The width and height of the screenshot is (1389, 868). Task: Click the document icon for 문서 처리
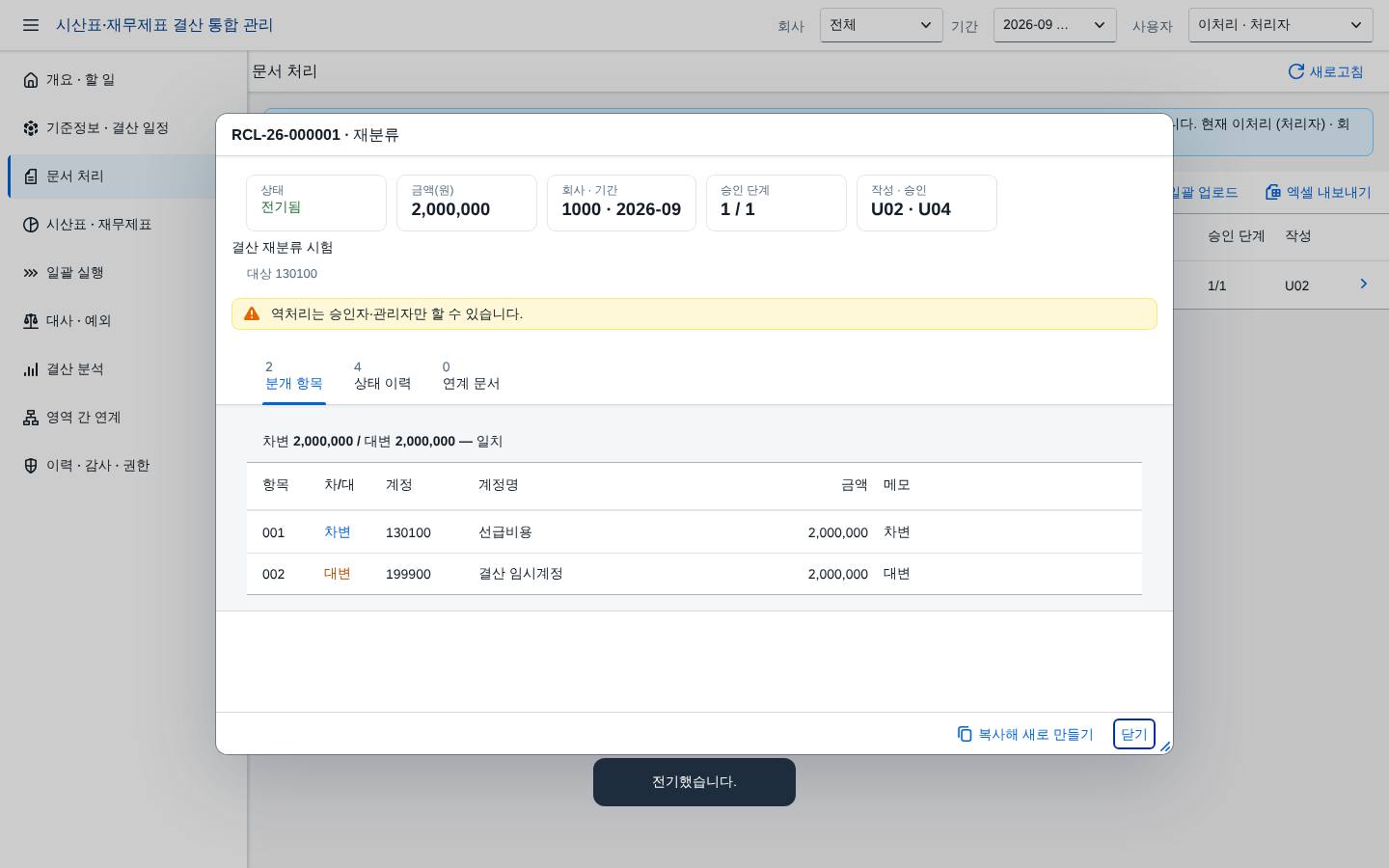(x=31, y=176)
